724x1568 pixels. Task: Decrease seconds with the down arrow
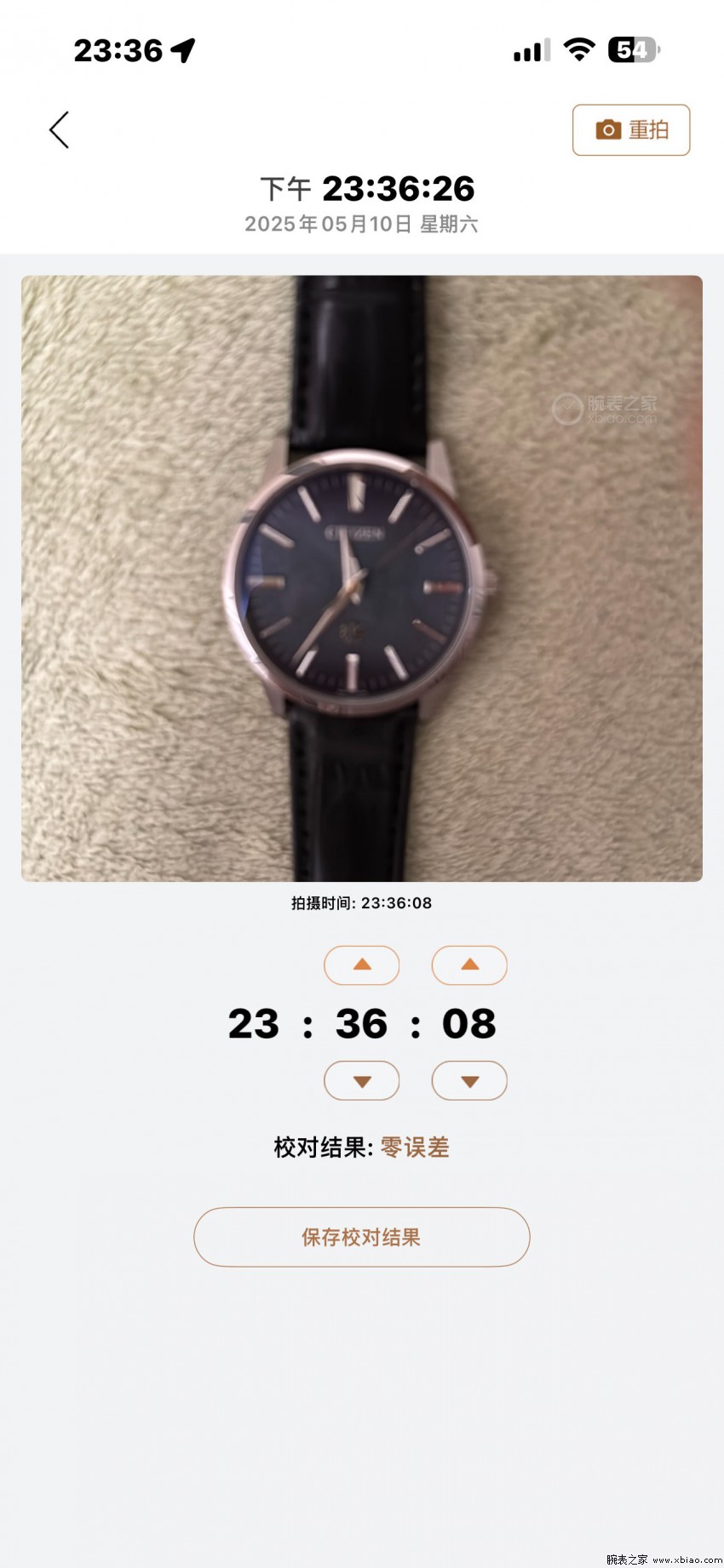tap(469, 1081)
